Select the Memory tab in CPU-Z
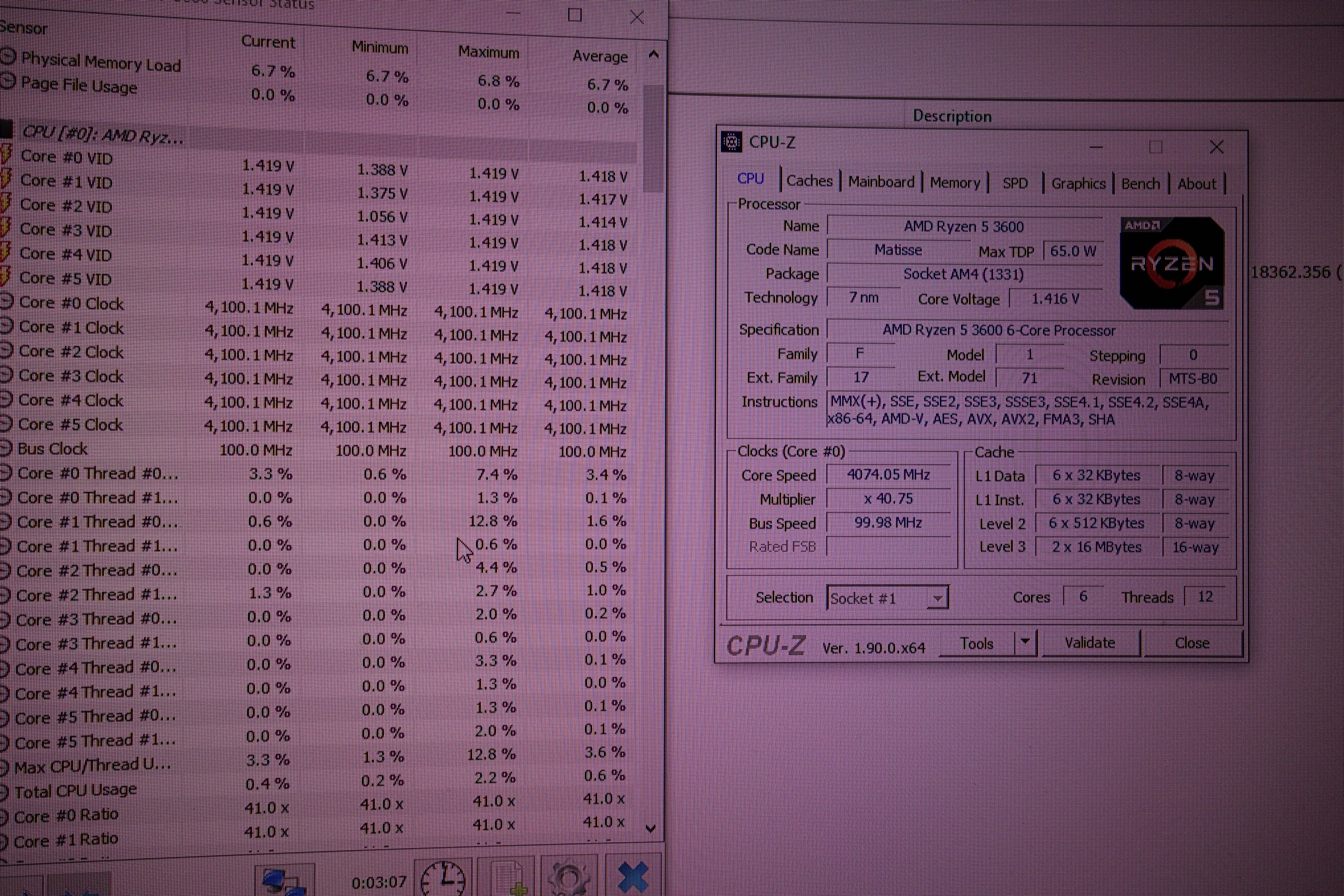 click(x=954, y=183)
